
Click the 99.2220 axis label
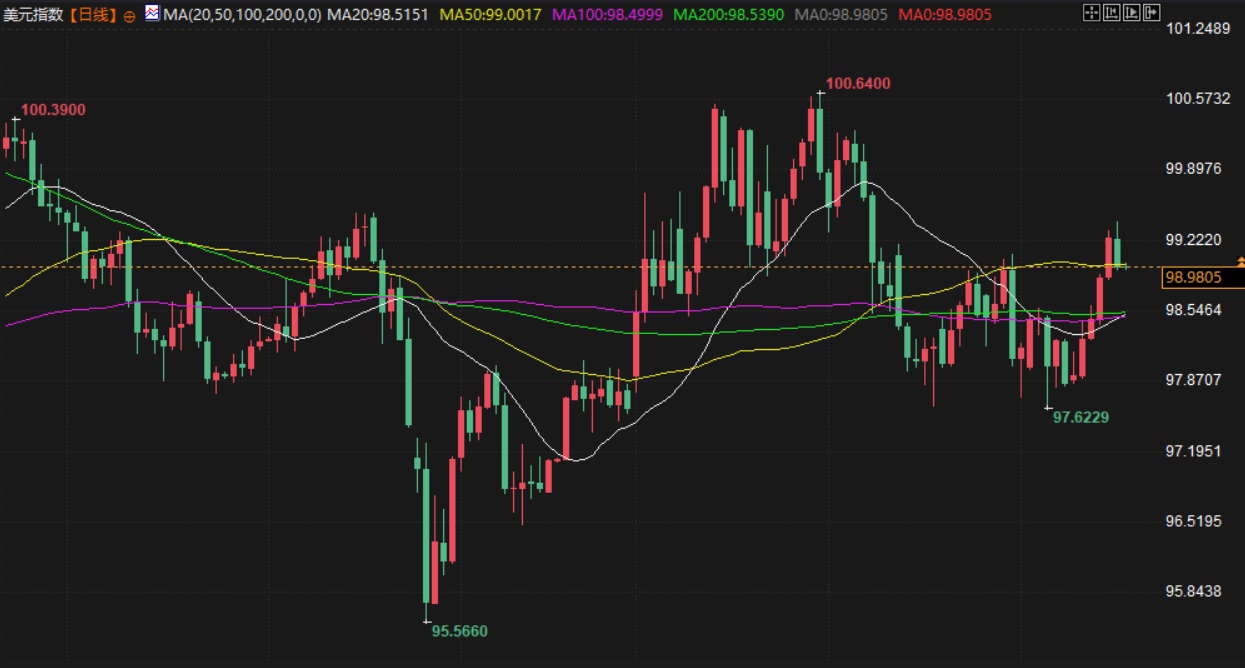(1194, 240)
